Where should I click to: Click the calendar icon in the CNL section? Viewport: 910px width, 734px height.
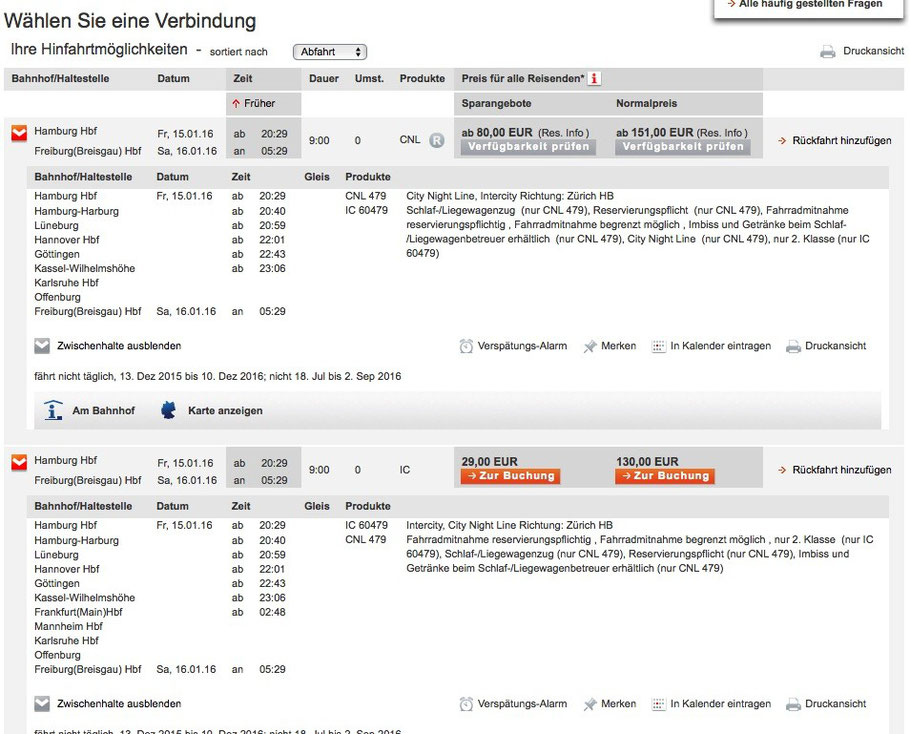point(658,346)
